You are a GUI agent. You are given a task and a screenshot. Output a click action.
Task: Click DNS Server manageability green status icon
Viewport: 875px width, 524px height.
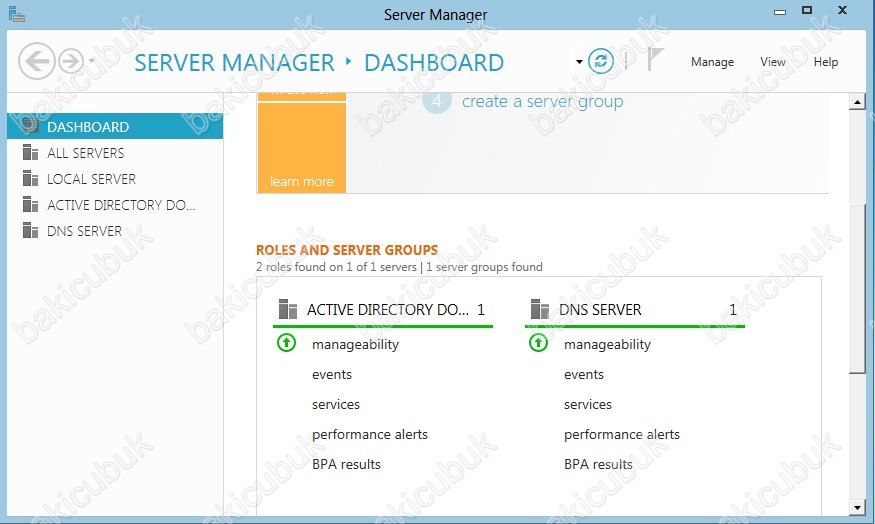(x=538, y=344)
